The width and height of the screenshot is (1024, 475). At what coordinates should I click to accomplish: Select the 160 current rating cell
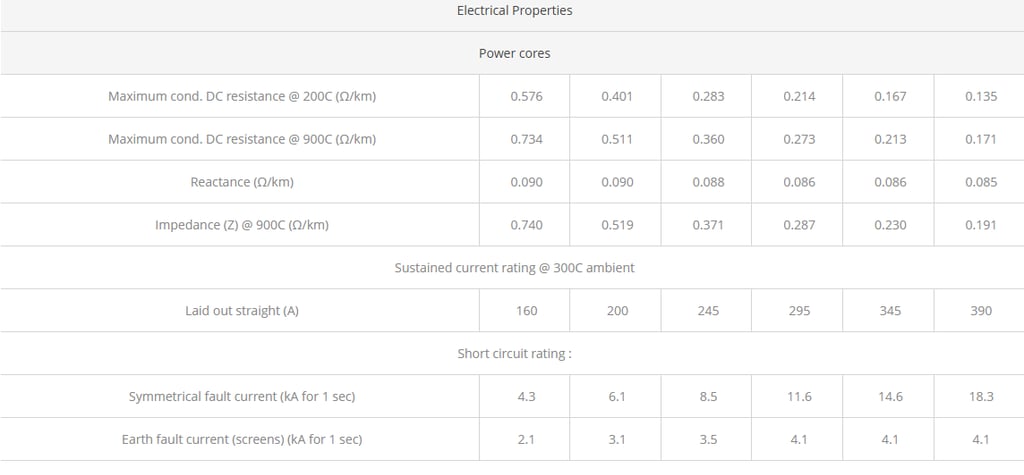click(x=526, y=311)
